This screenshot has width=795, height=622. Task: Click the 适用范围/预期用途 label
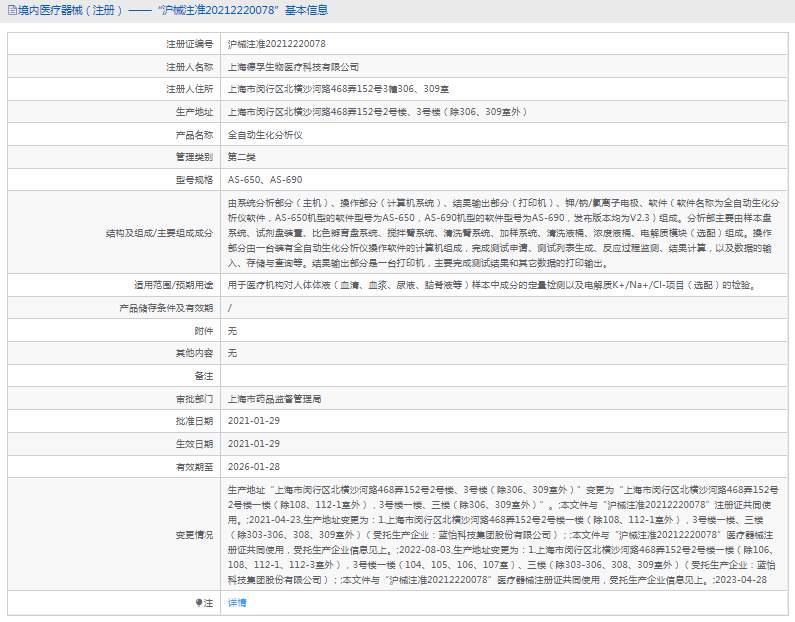[173, 285]
